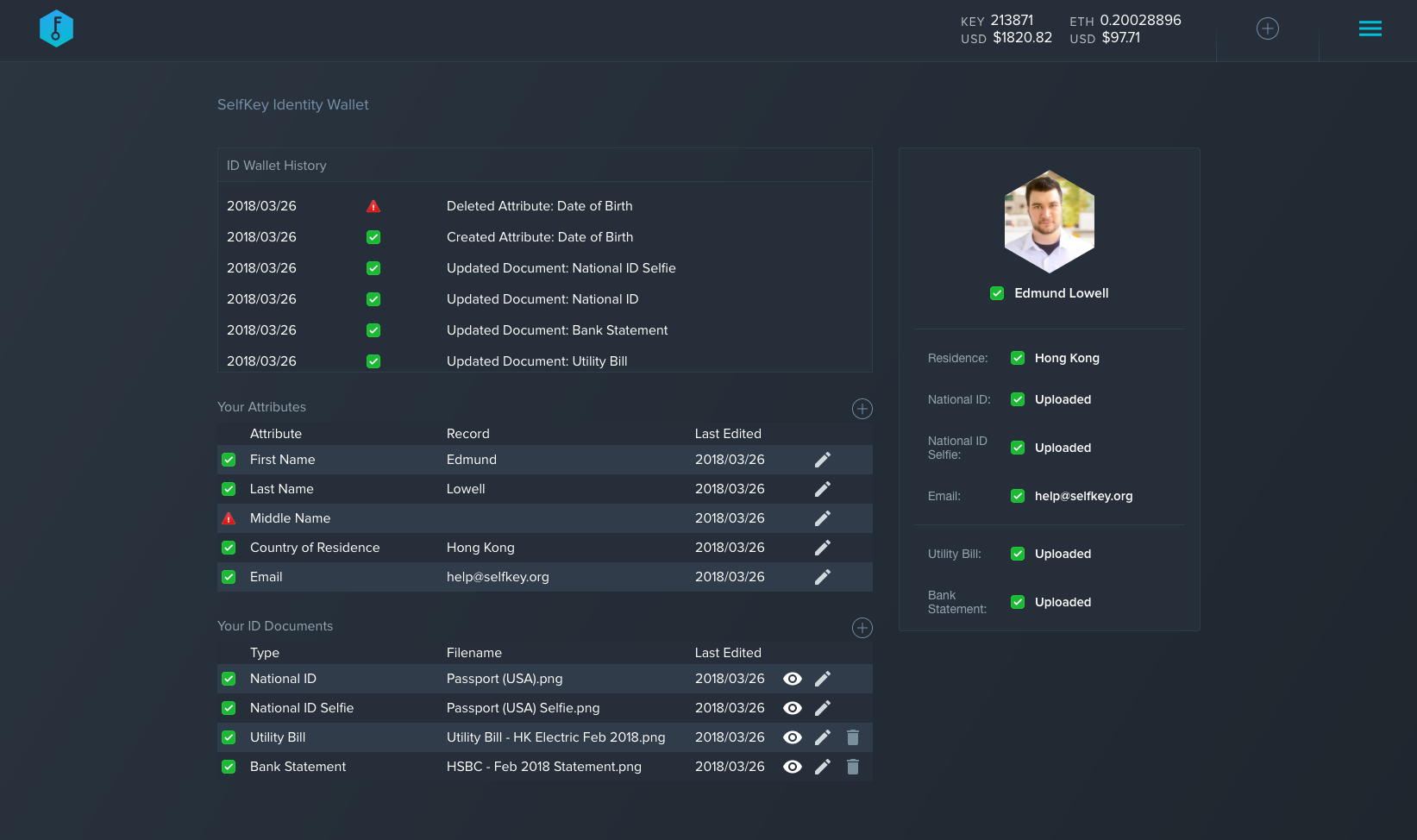This screenshot has width=1417, height=840.
Task: Click the profile photo of Edmund Lowell
Action: point(1050,222)
